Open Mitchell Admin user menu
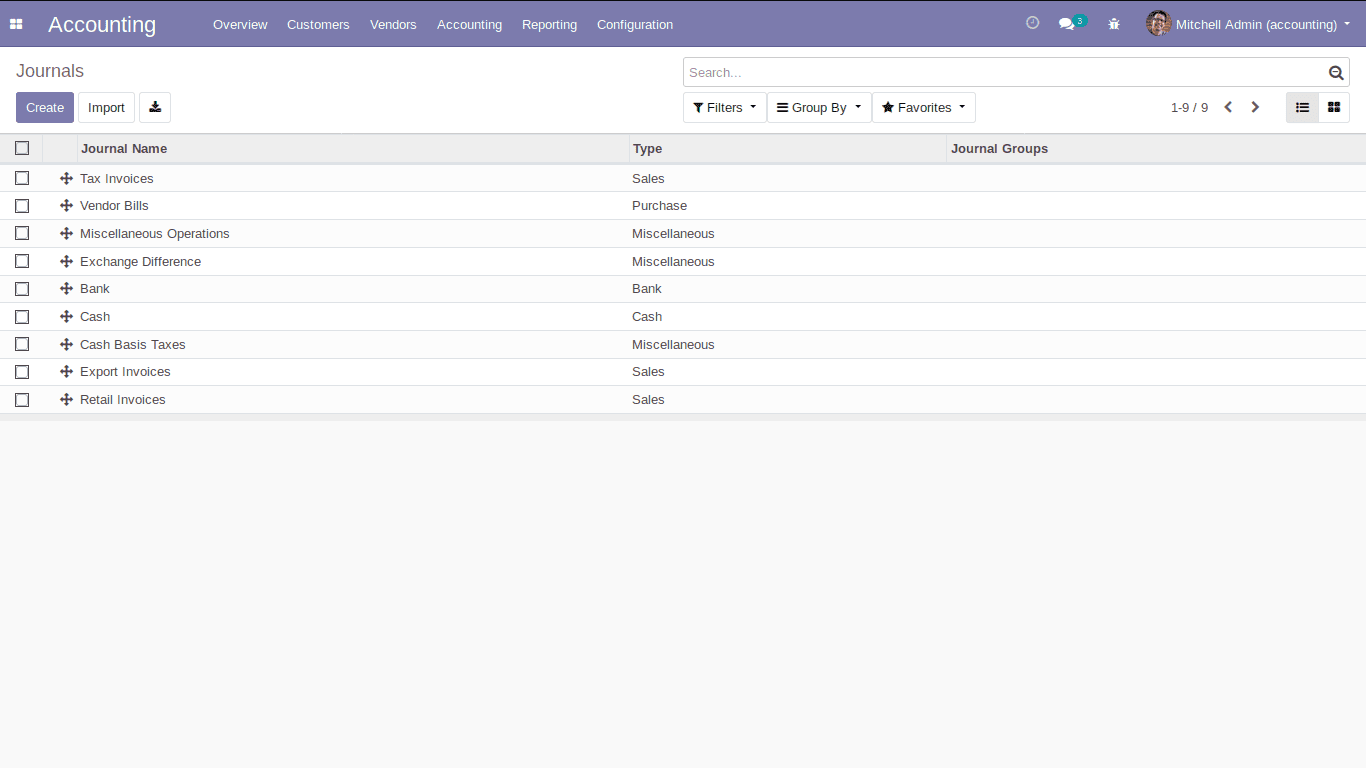This screenshot has width=1366, height=768. point(1249,24)
